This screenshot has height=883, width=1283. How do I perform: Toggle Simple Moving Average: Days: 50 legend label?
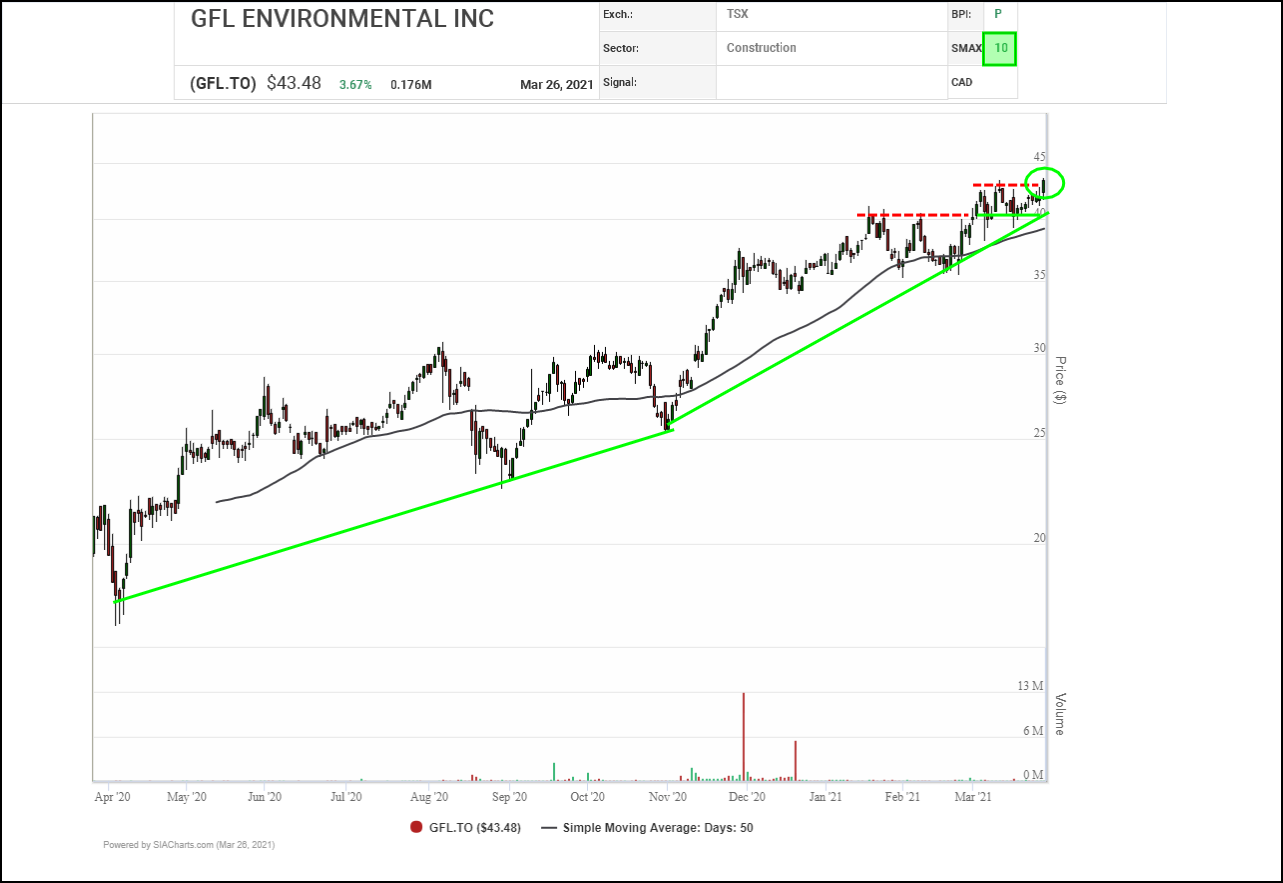click(657, 827)
